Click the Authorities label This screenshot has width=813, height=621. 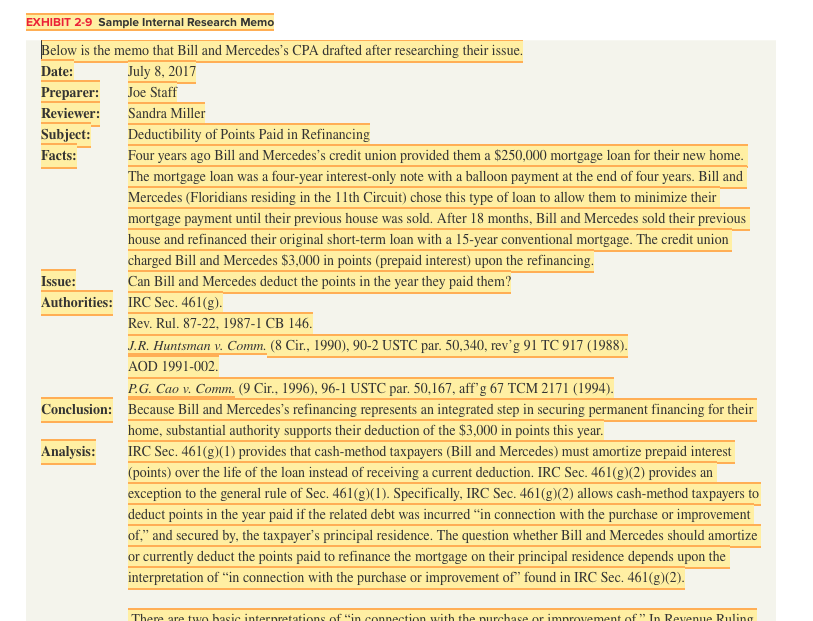tap(76, 302)
